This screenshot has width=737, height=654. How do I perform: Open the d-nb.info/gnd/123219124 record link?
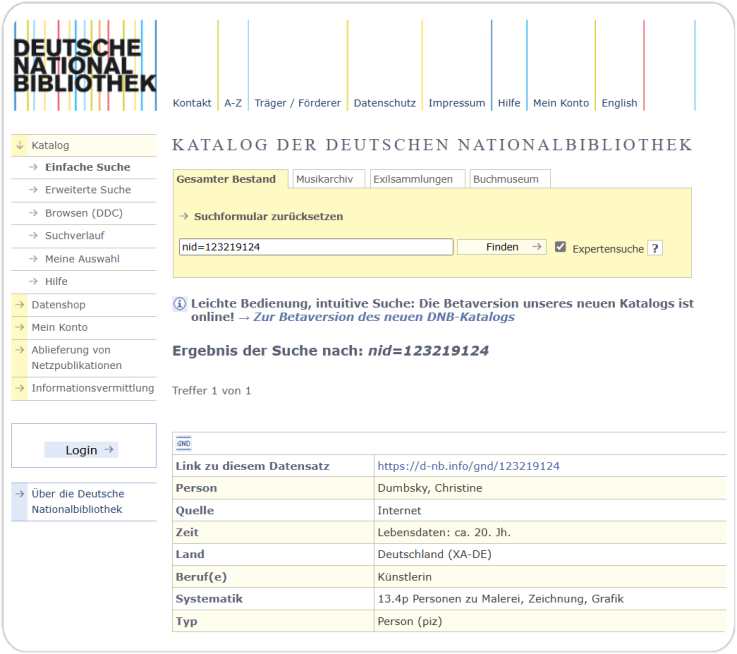pos(468,466)
